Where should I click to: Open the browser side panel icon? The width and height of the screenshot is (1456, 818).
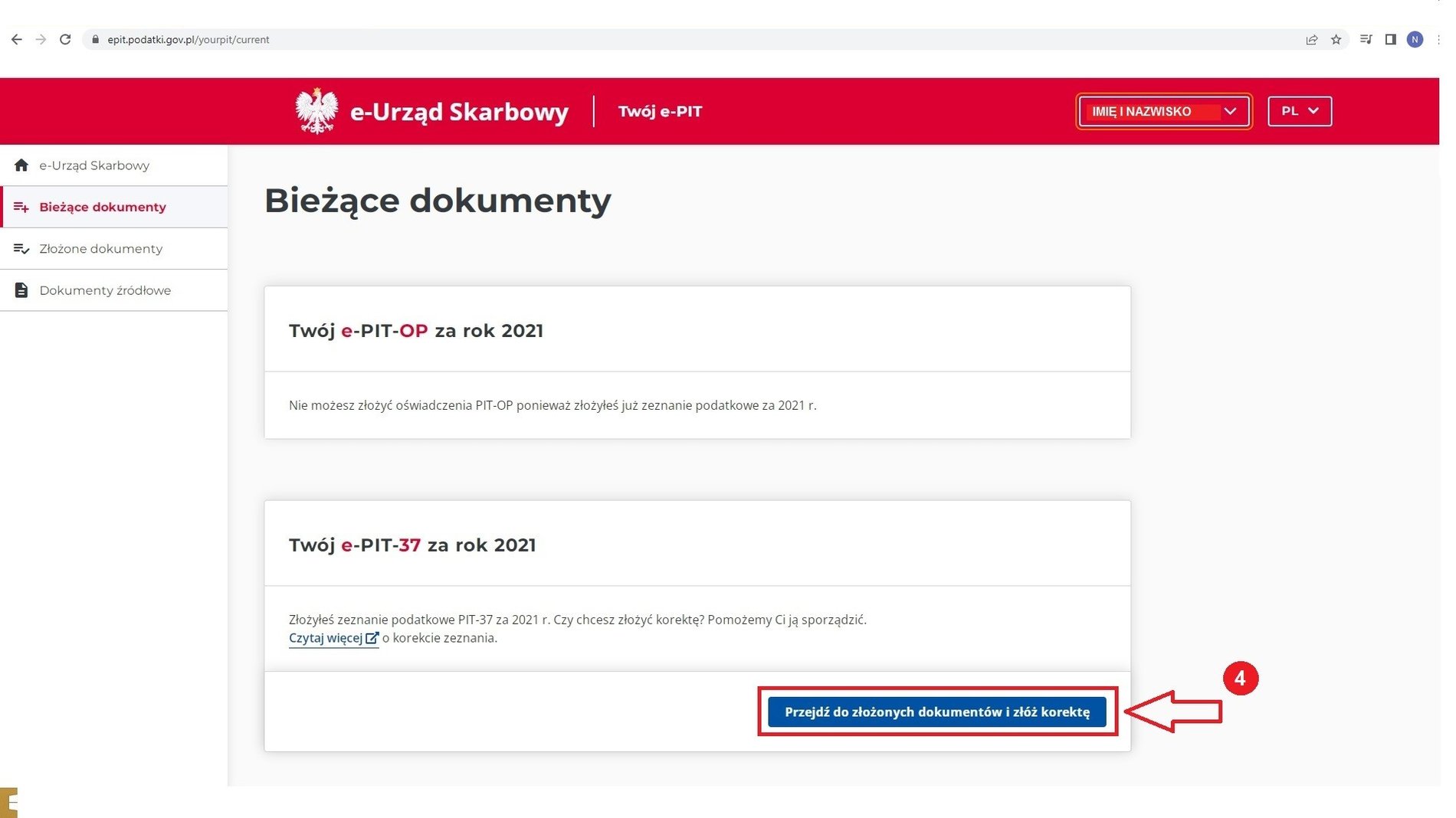1390,39
